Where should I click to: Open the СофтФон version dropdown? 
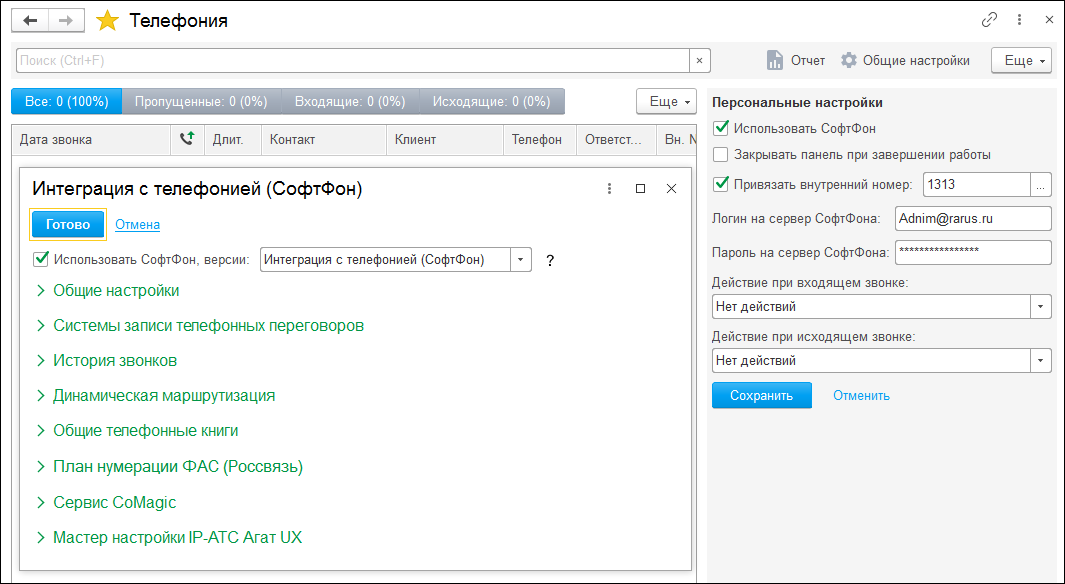[x=521, y=260]
